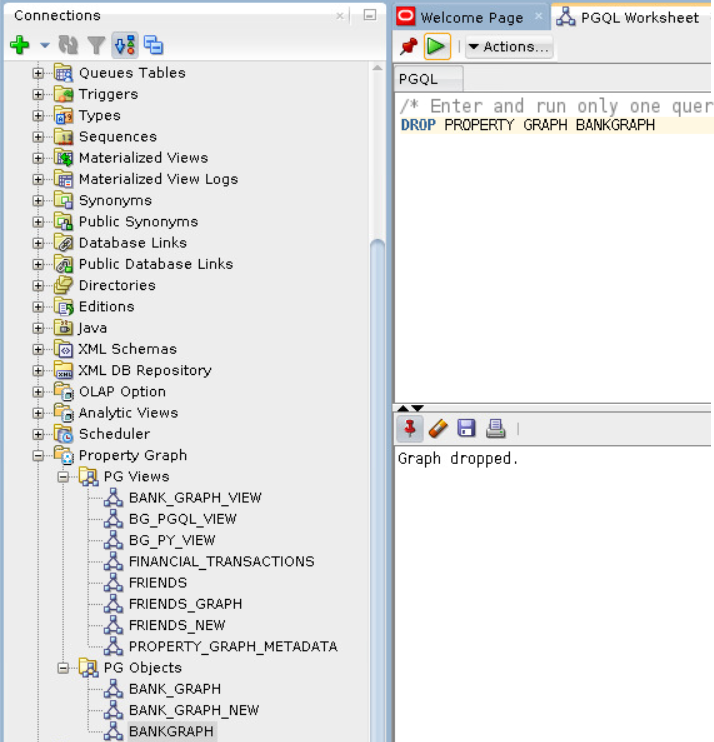Select the FRIENDS_GRAPH view
Screen dimensions: 714x742
(185, 604)
